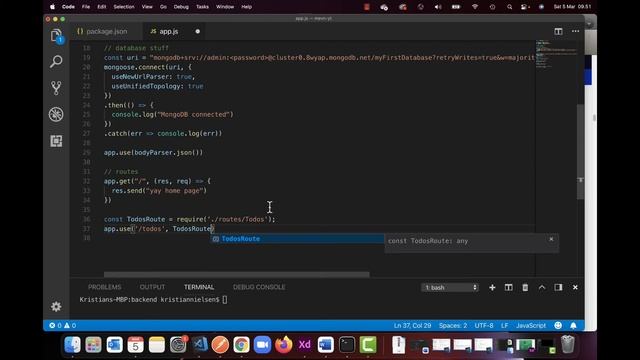Close the TodosRoute details popup
Screen dimensions: 640x360
pyautogui.click(x=551, y=239)
